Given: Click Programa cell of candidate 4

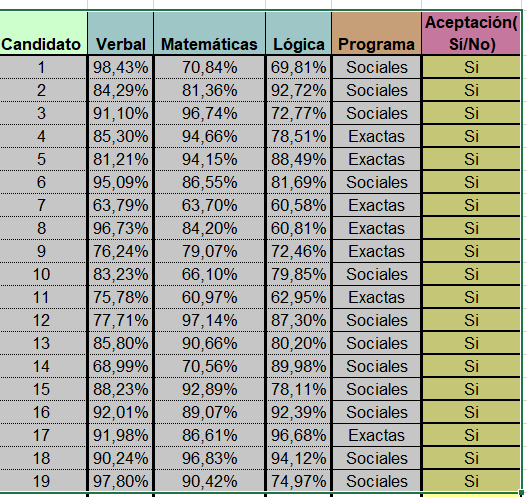Looking at the screenshot, I should [x=376, y=136].
